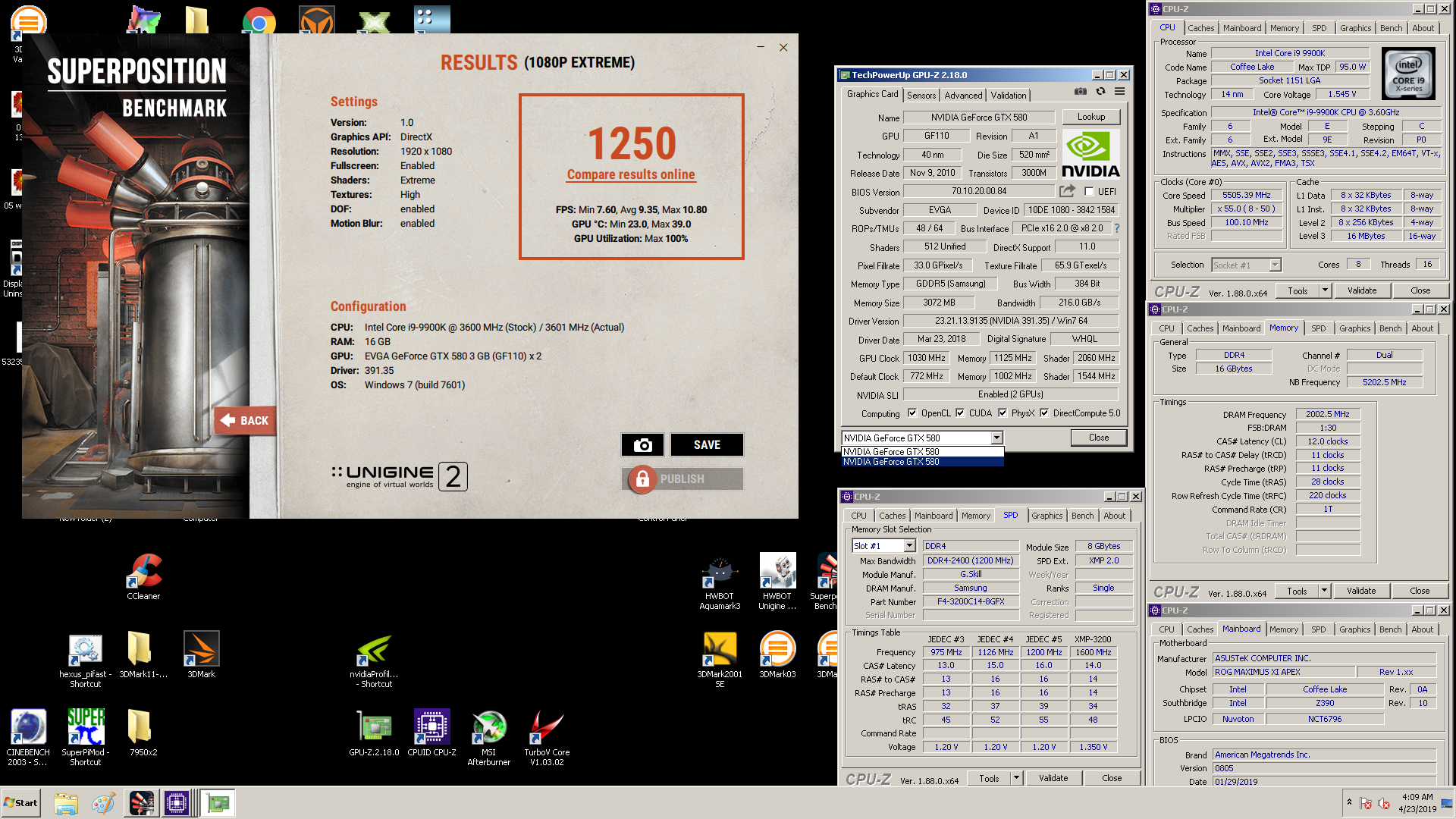Open the GPU-Z hamburger menu icon
This screenshot has width=1456, height=819.
click(1119, 92)
